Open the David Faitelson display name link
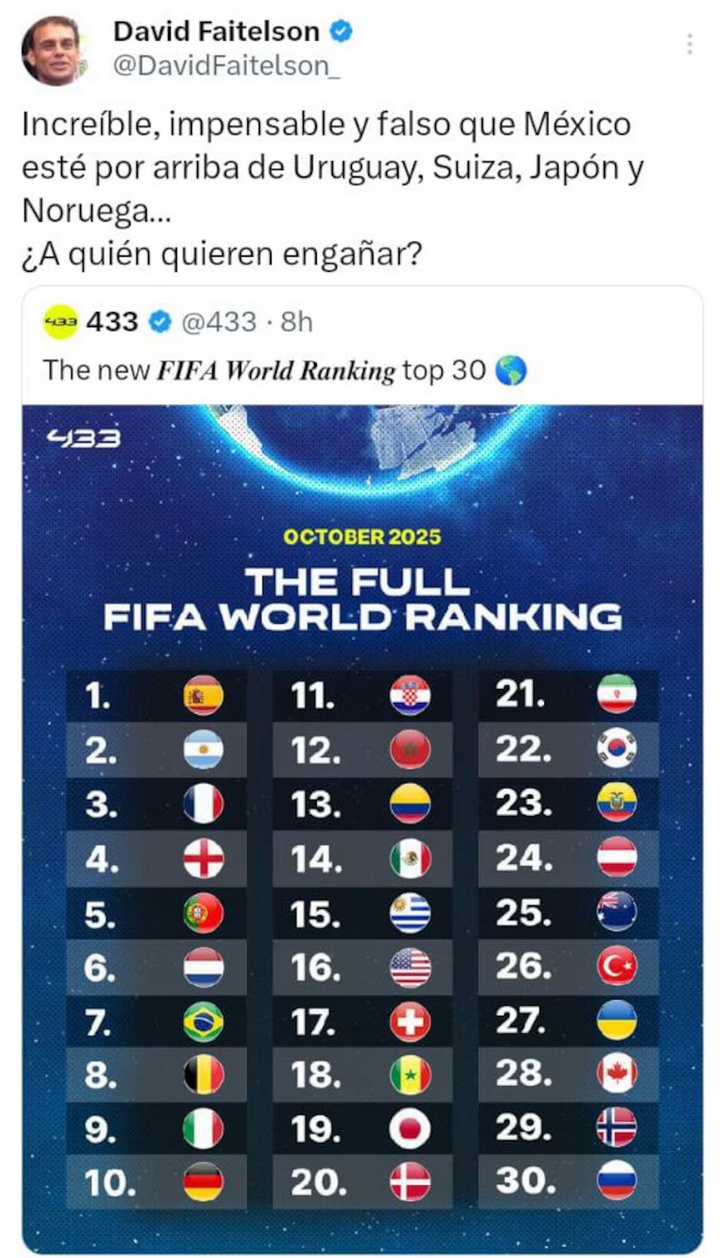 pos(216,32)
